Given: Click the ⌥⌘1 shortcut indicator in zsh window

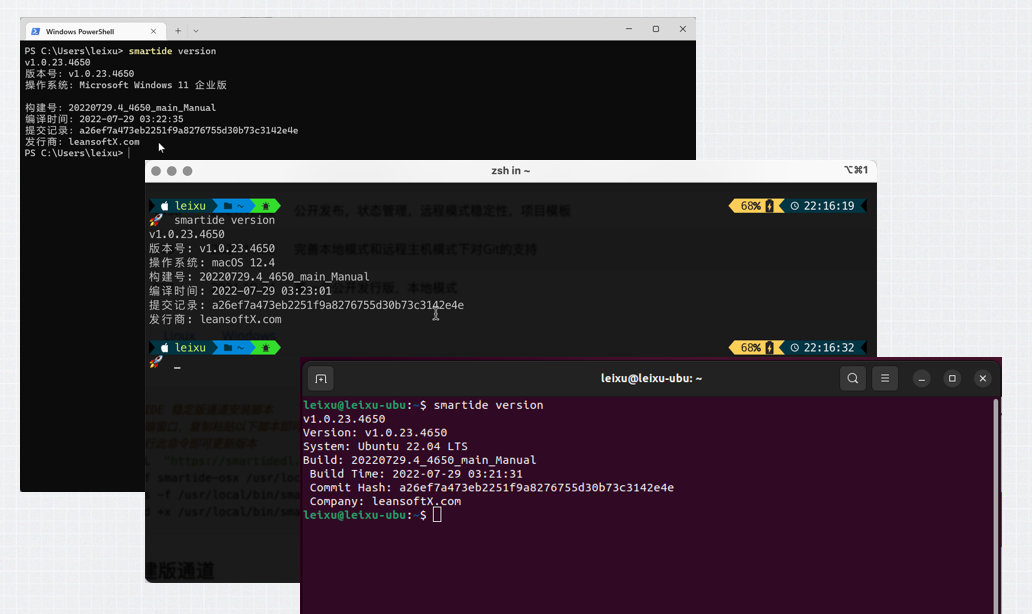Looking at the screenshot, I should click(856, 170).
